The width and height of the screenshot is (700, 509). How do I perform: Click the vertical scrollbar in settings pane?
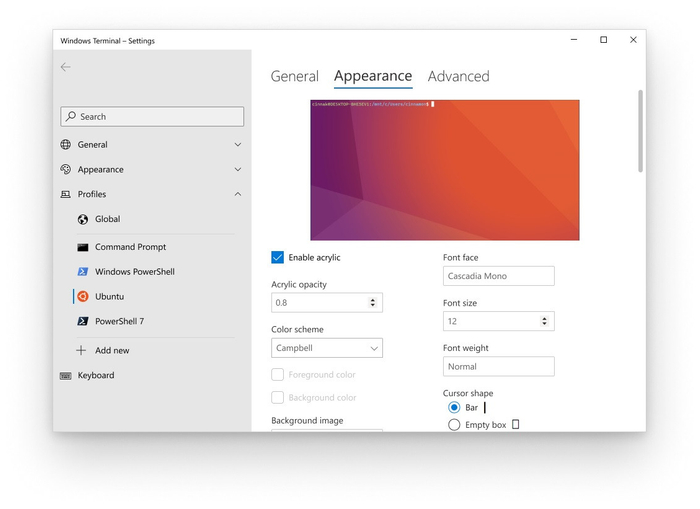coord(641,131)
